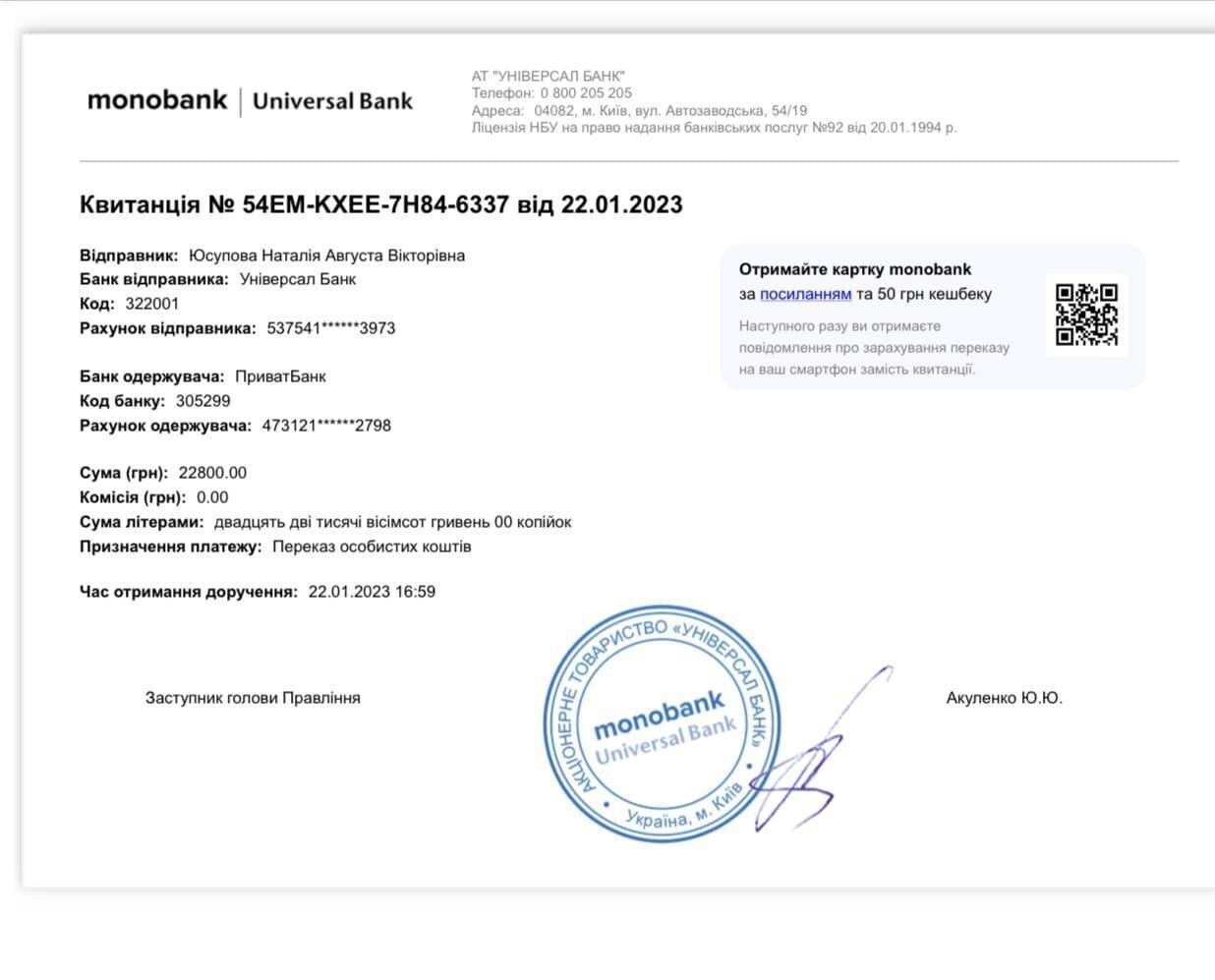This screenshot has width=1215, height=980.
Task: Select bank code value "305299"
Action: coord(203,401)
